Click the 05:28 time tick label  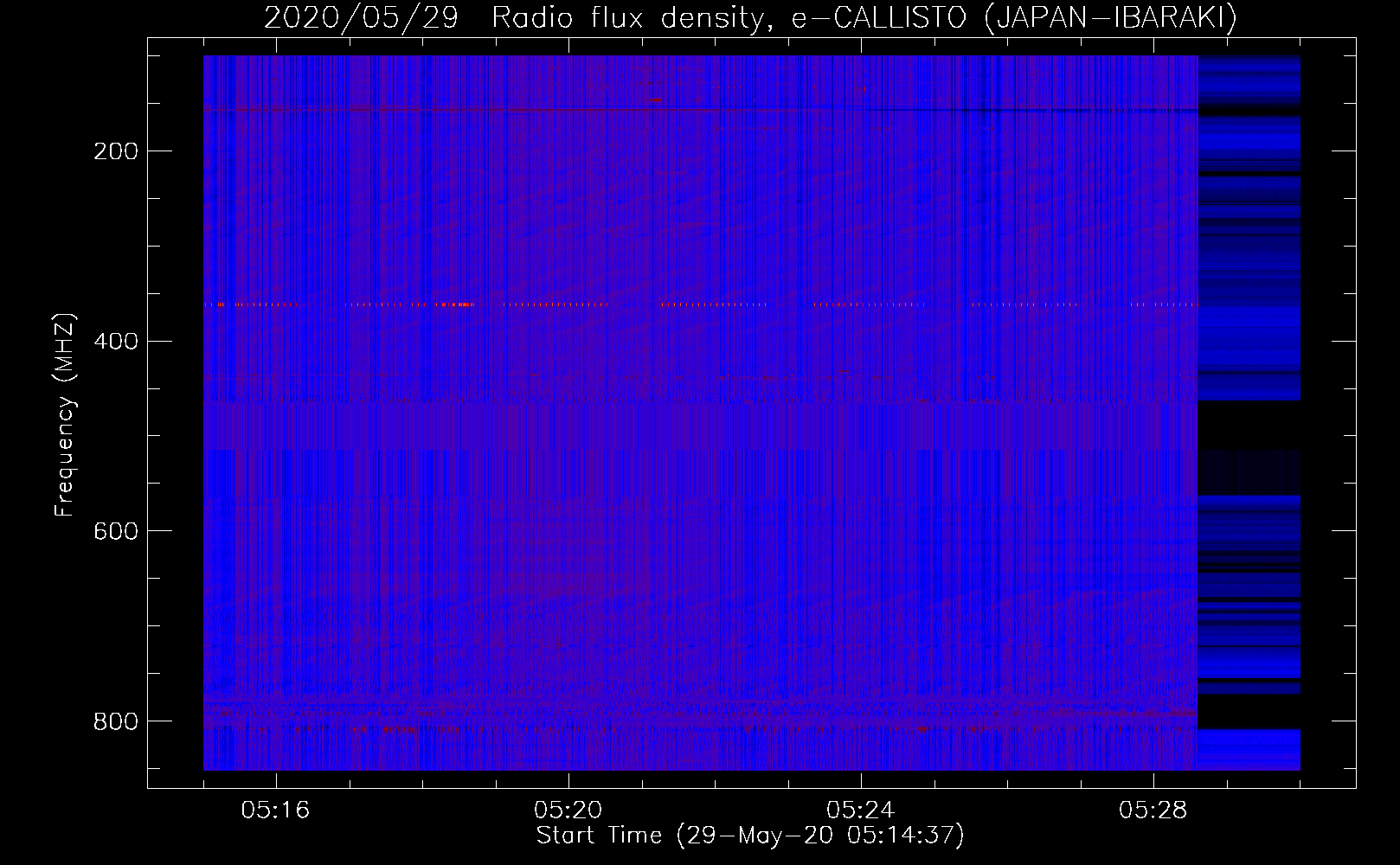[1153, 811]
